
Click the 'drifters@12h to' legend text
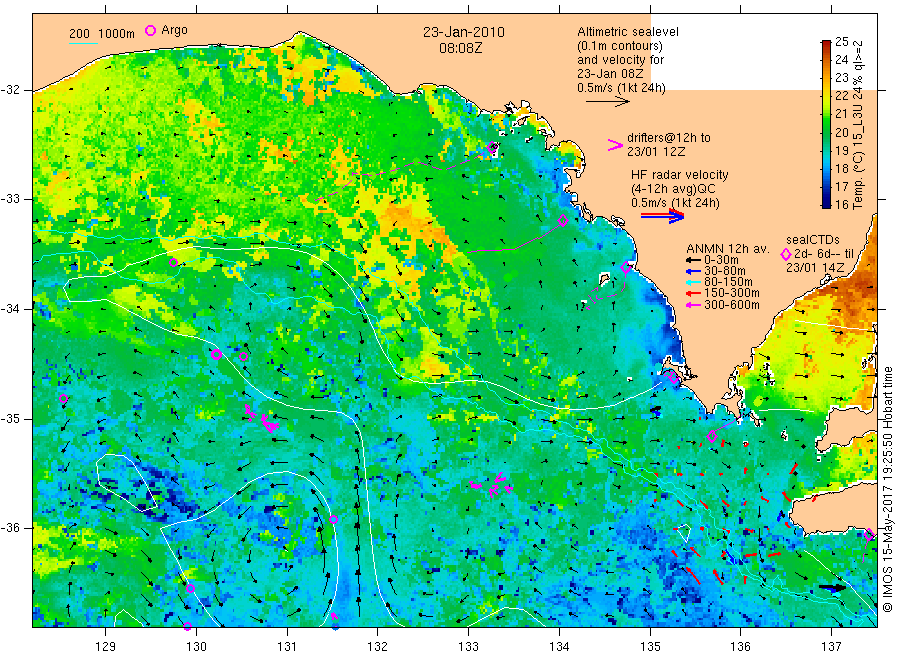pyautogui.click(x=669, y=138)
